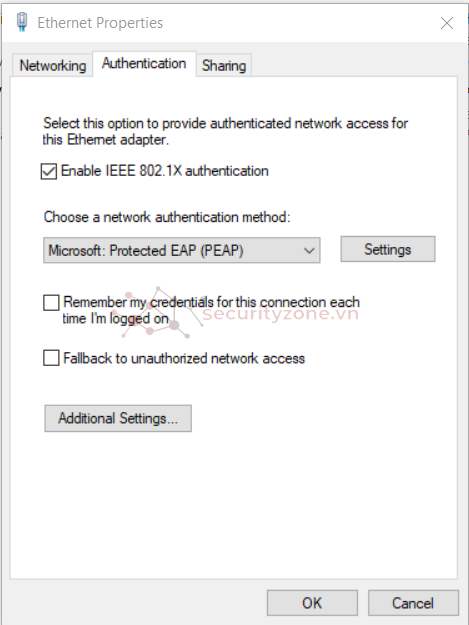Click the Ethernet adapter icon in title bar
This screenshot has height=625, width=469.
pyautogui.click(x=22, y=22)
